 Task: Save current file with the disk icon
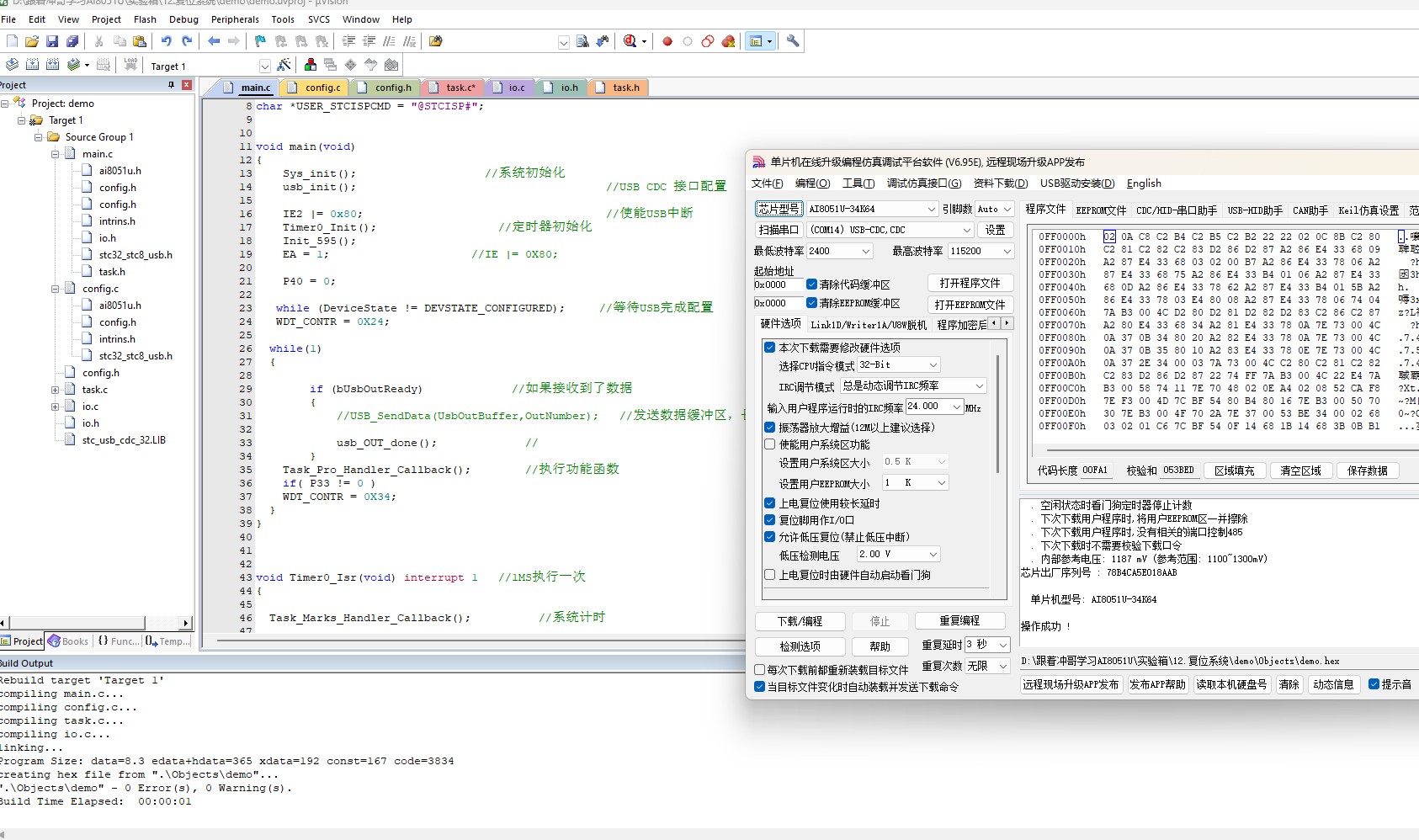pos(52,41)
